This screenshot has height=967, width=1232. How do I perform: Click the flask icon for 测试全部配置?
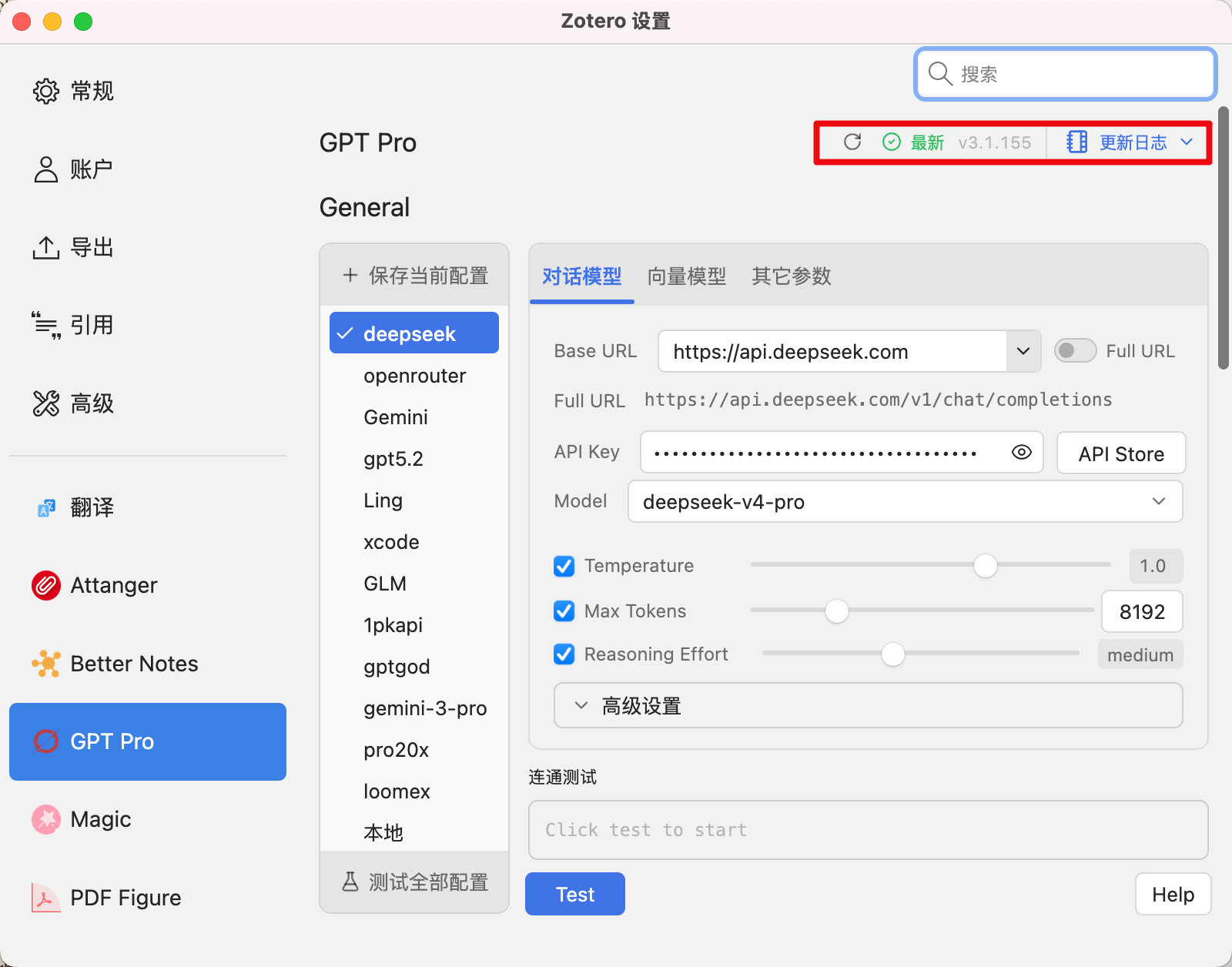point(350,882)
